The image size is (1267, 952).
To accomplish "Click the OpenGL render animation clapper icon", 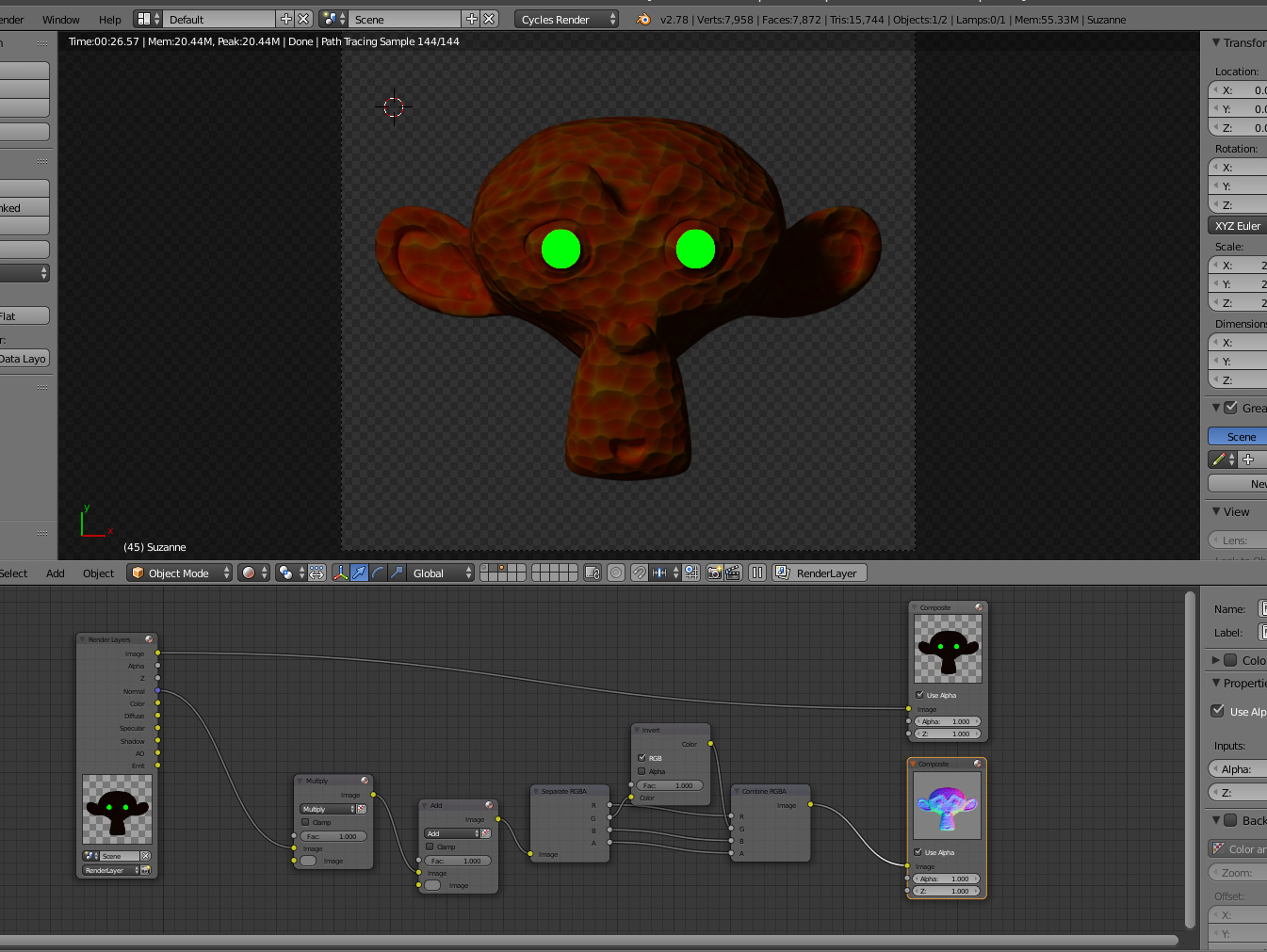I will pyautogui.click(x=732, y=573).
